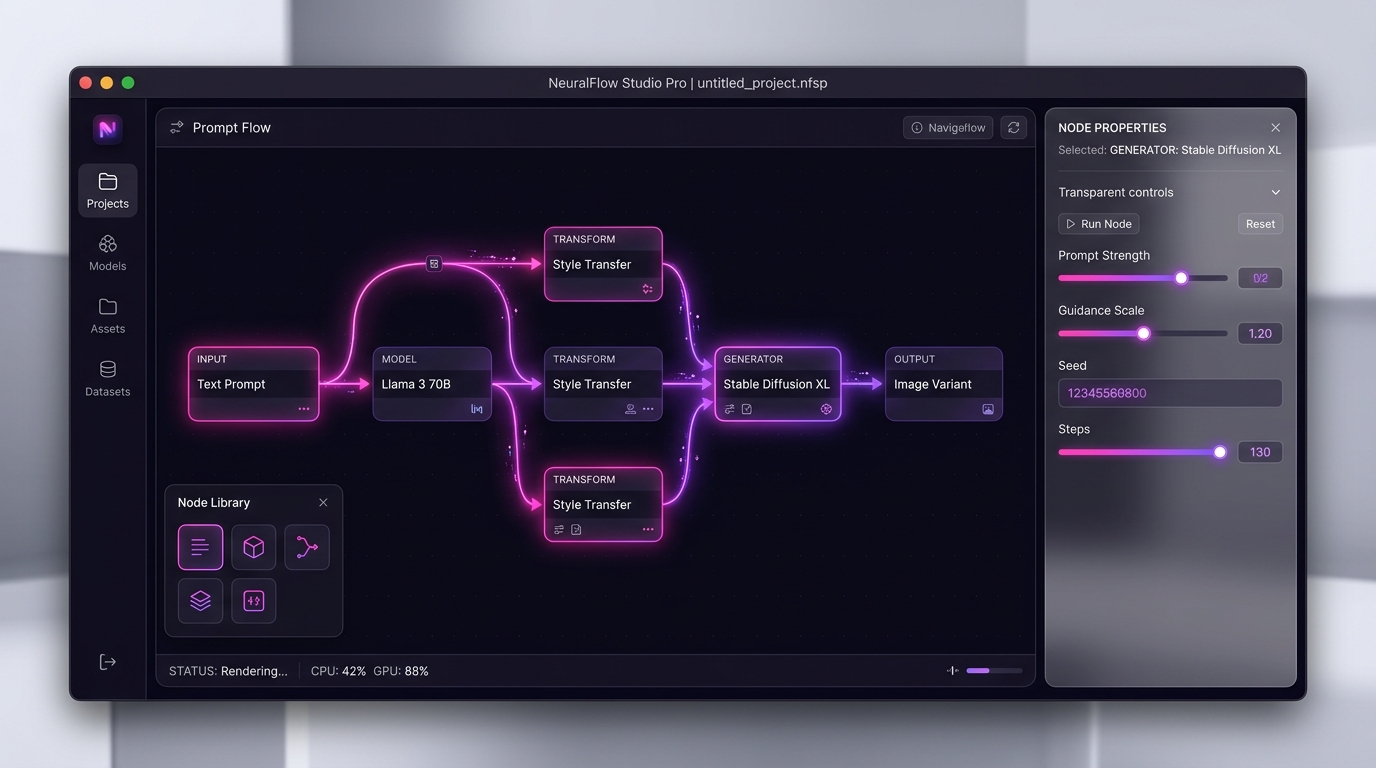Viewport: 1376px width, 768px height.
Task: Close the Node Properties panel
Action: point(1275,128)
